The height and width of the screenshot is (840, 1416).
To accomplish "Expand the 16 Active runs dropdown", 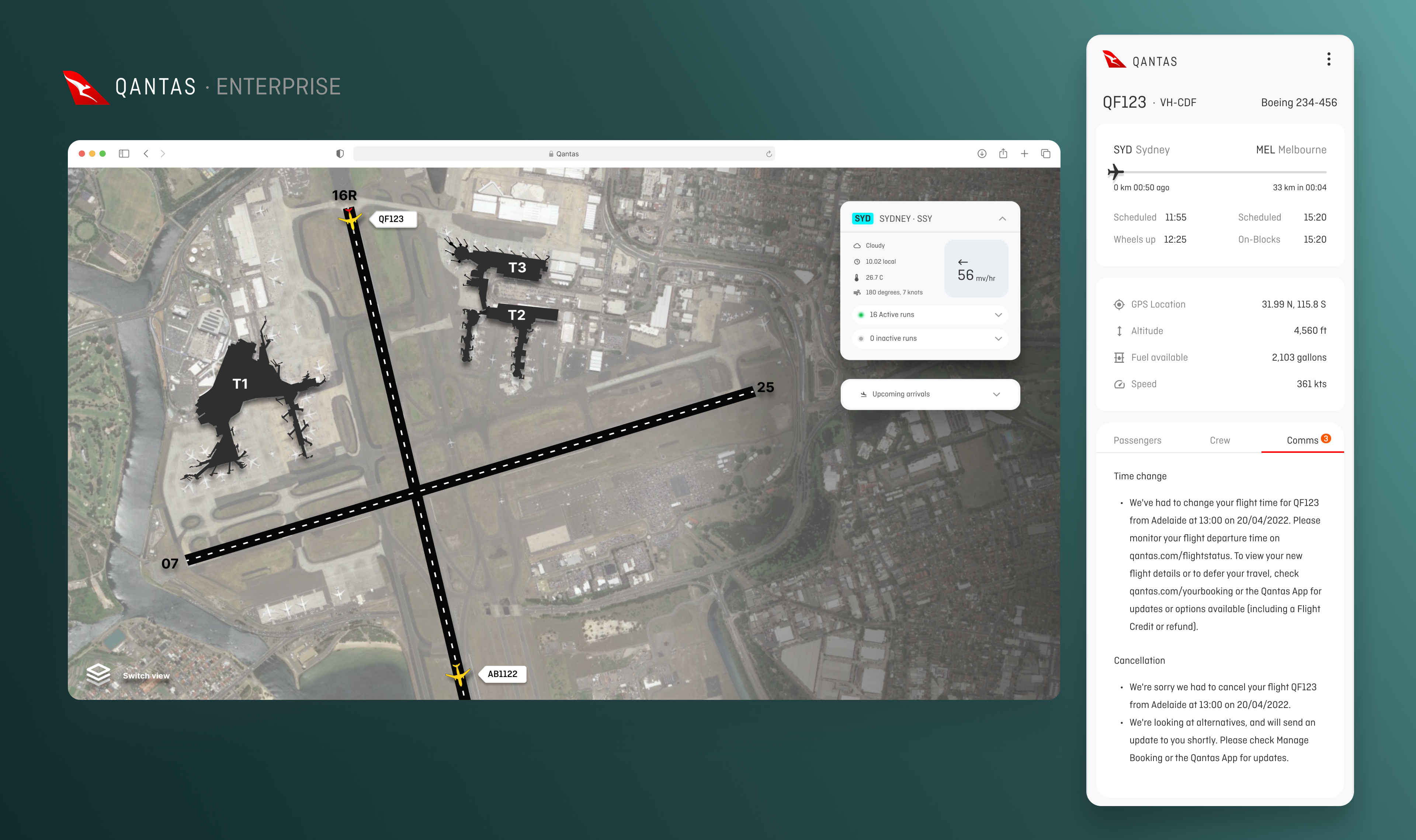I will pos(930,315).
